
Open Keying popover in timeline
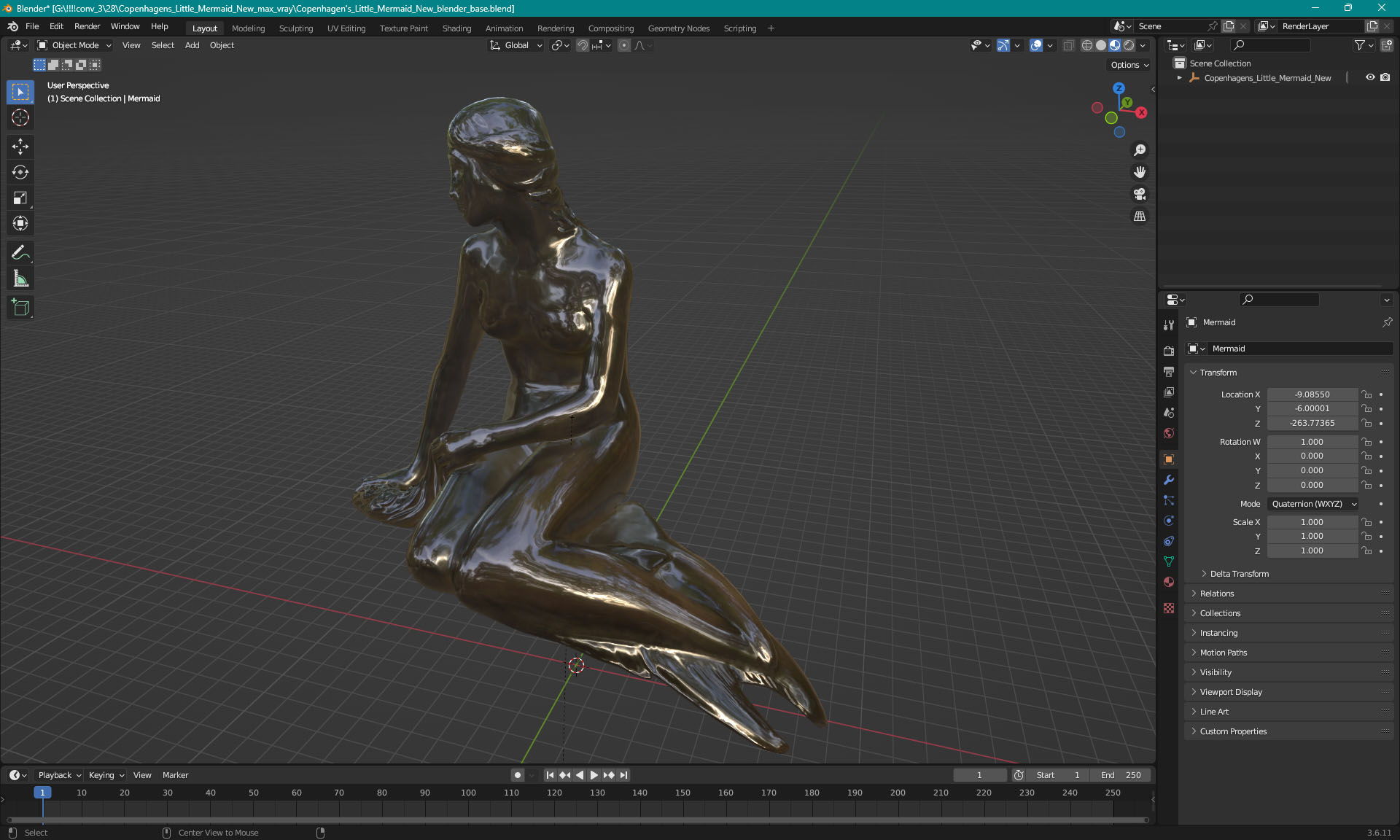tap(106, 775)
